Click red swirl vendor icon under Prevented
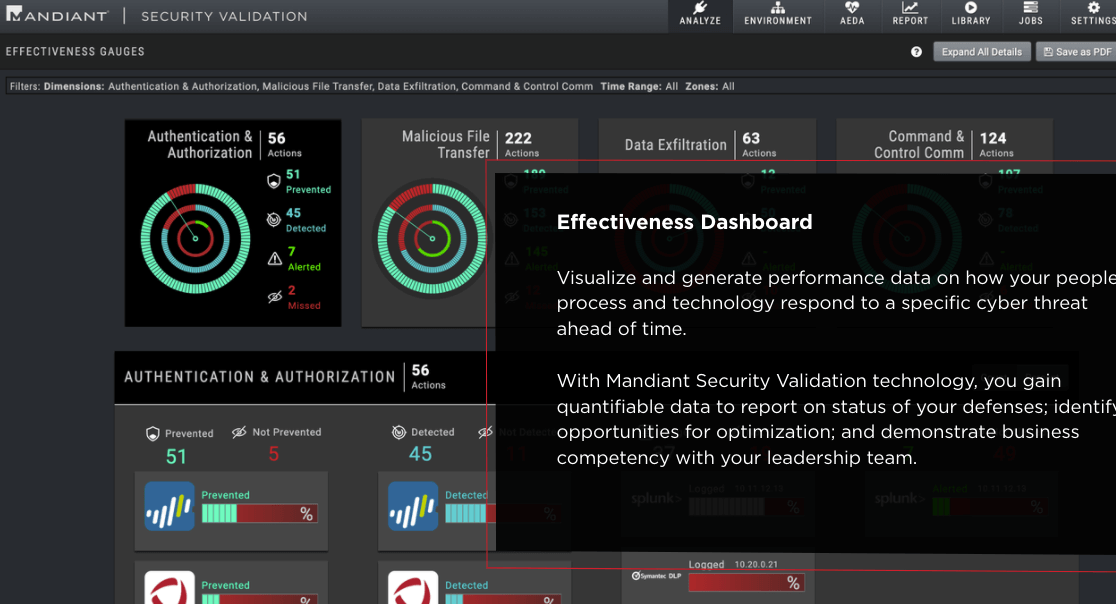 (x=169, y=588)
